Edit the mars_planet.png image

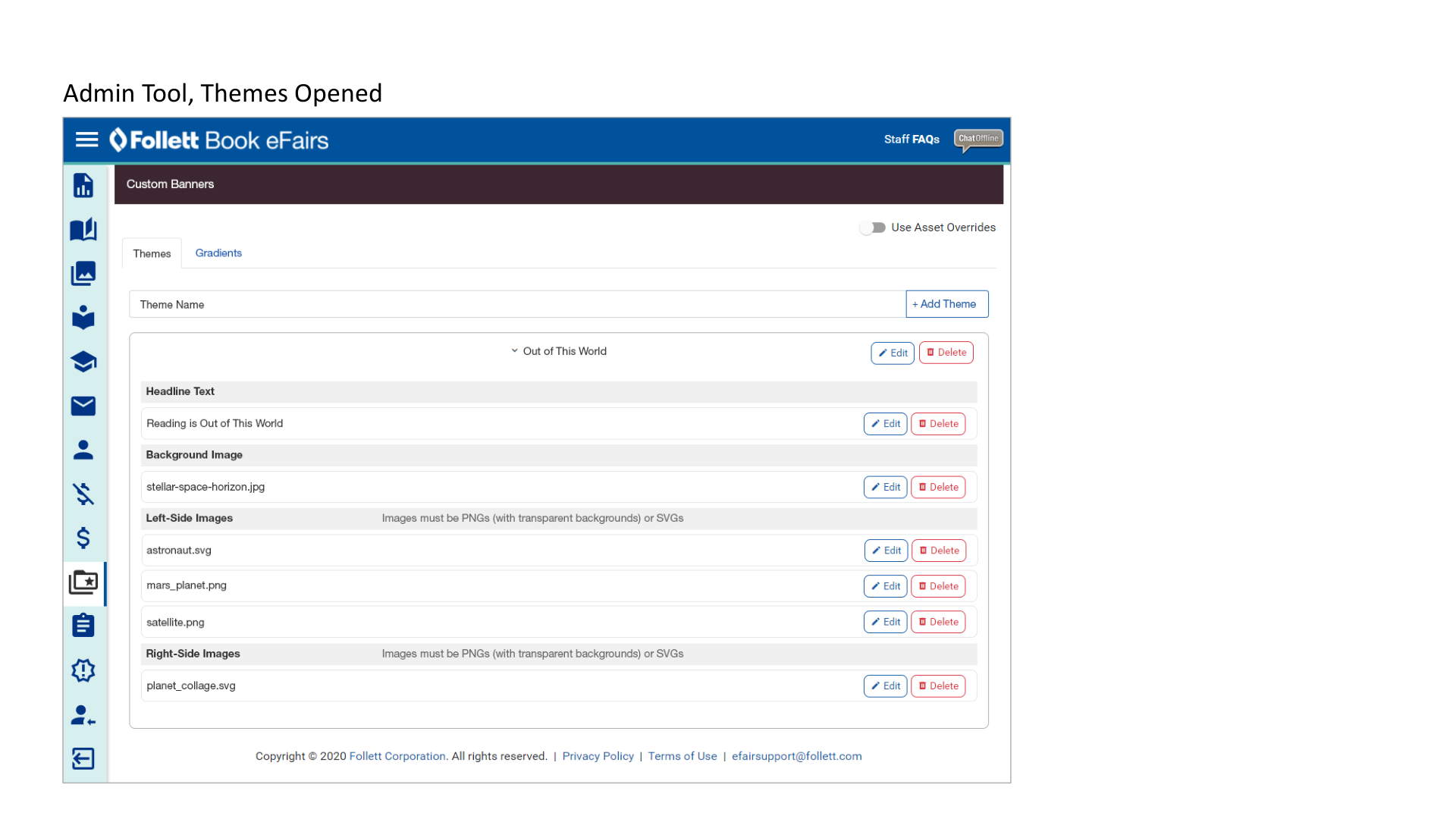pyautogui.click(x=886, y=586)
